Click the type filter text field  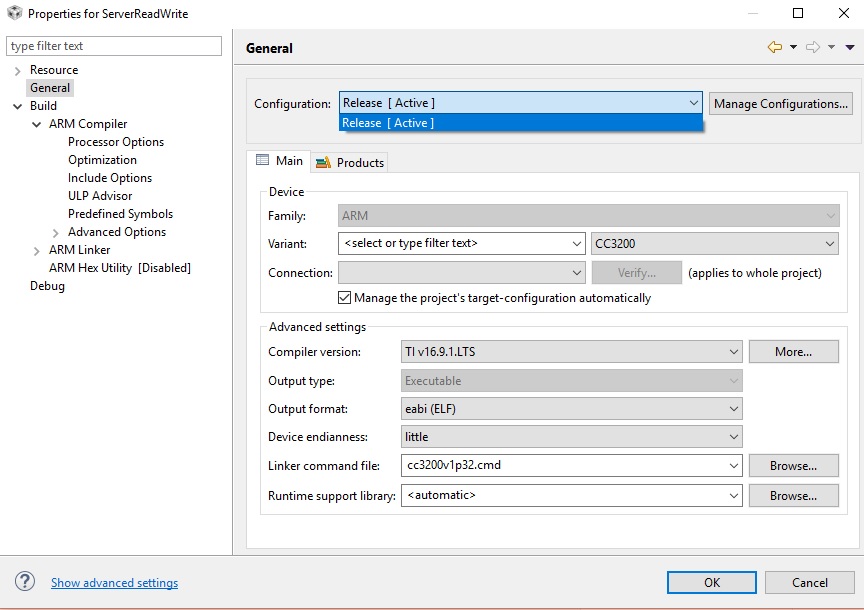114,46
